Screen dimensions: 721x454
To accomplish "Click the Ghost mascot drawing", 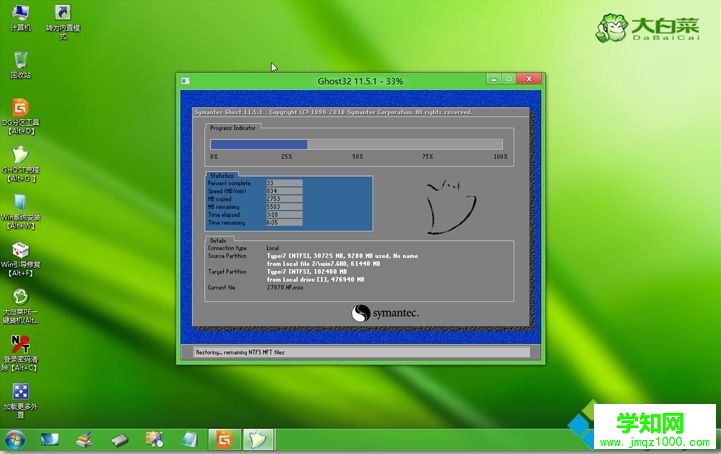I will tap(451, 207).
